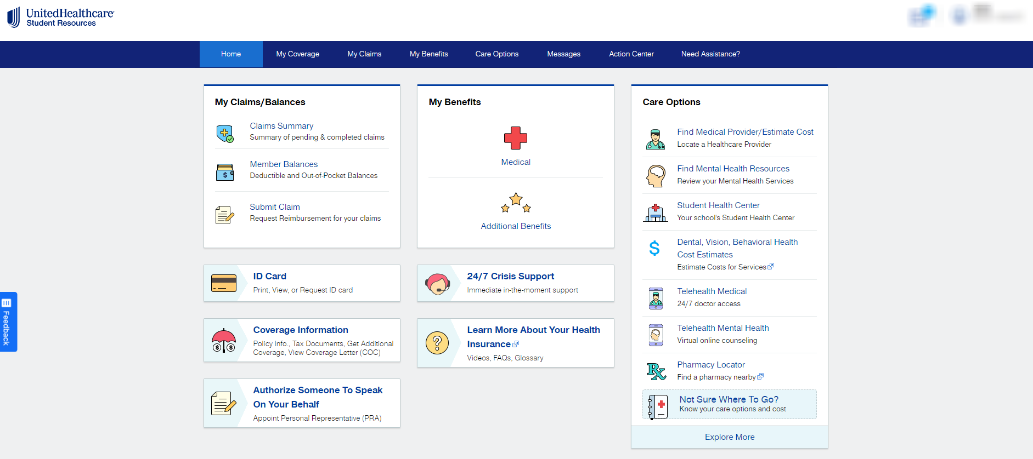Click the Submit Claim notepad icon
Screen dimensions: 1033x459
225,215
